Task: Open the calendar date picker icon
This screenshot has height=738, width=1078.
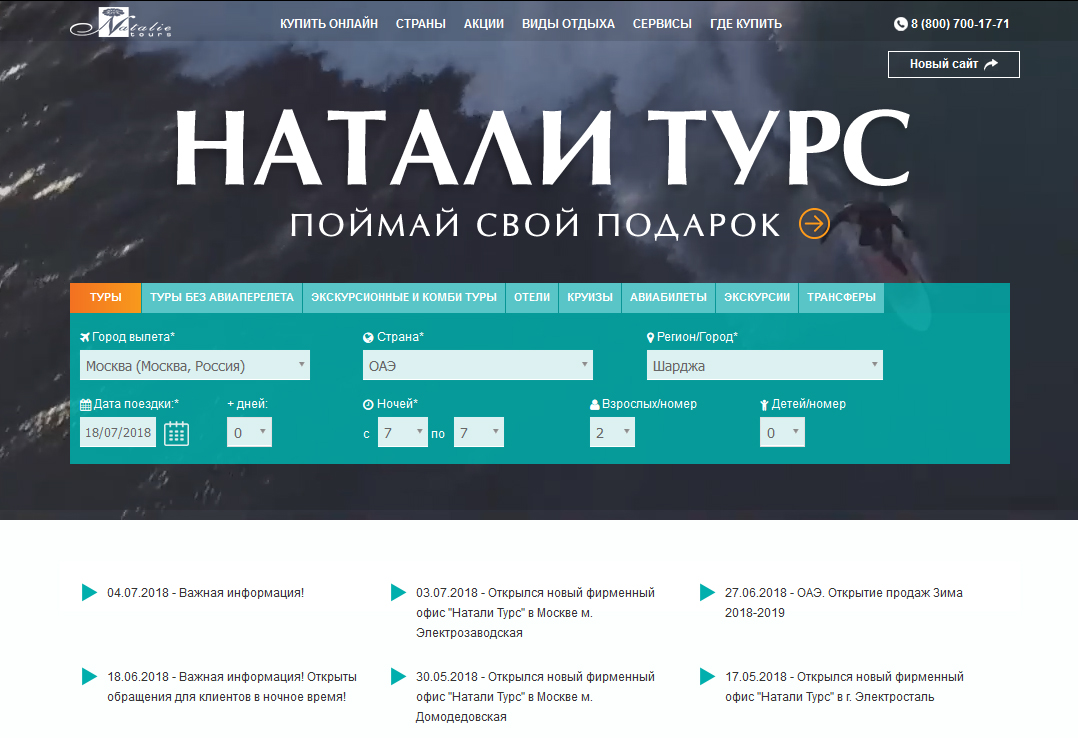Action: point(176,433)
